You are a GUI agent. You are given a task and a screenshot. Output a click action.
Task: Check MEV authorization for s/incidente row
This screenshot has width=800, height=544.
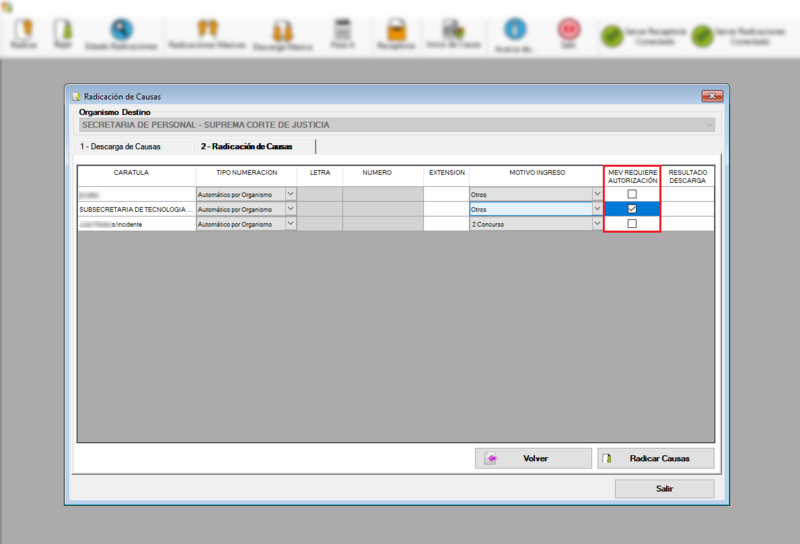tap(632, 224)
